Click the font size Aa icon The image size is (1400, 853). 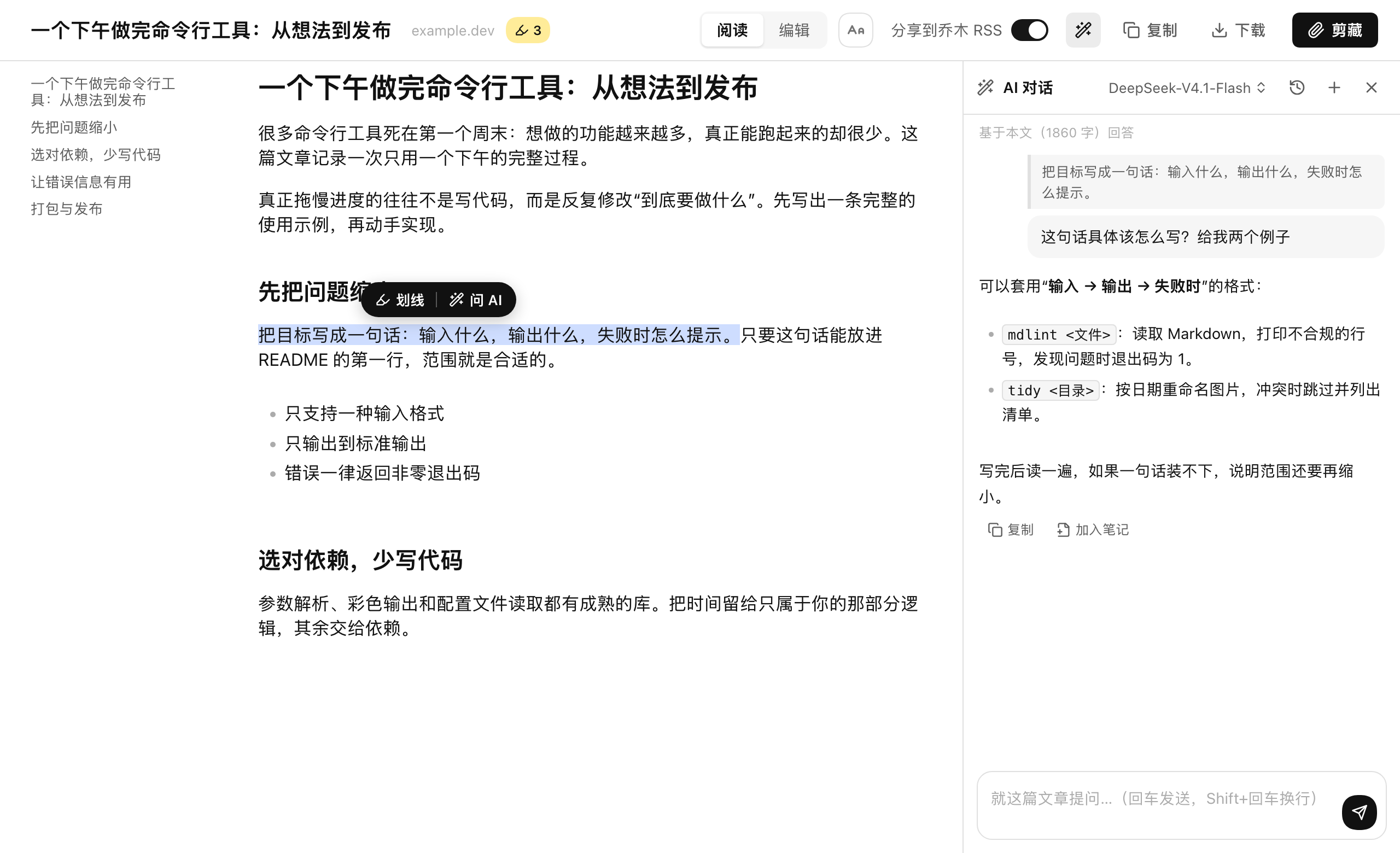point(855,30)
